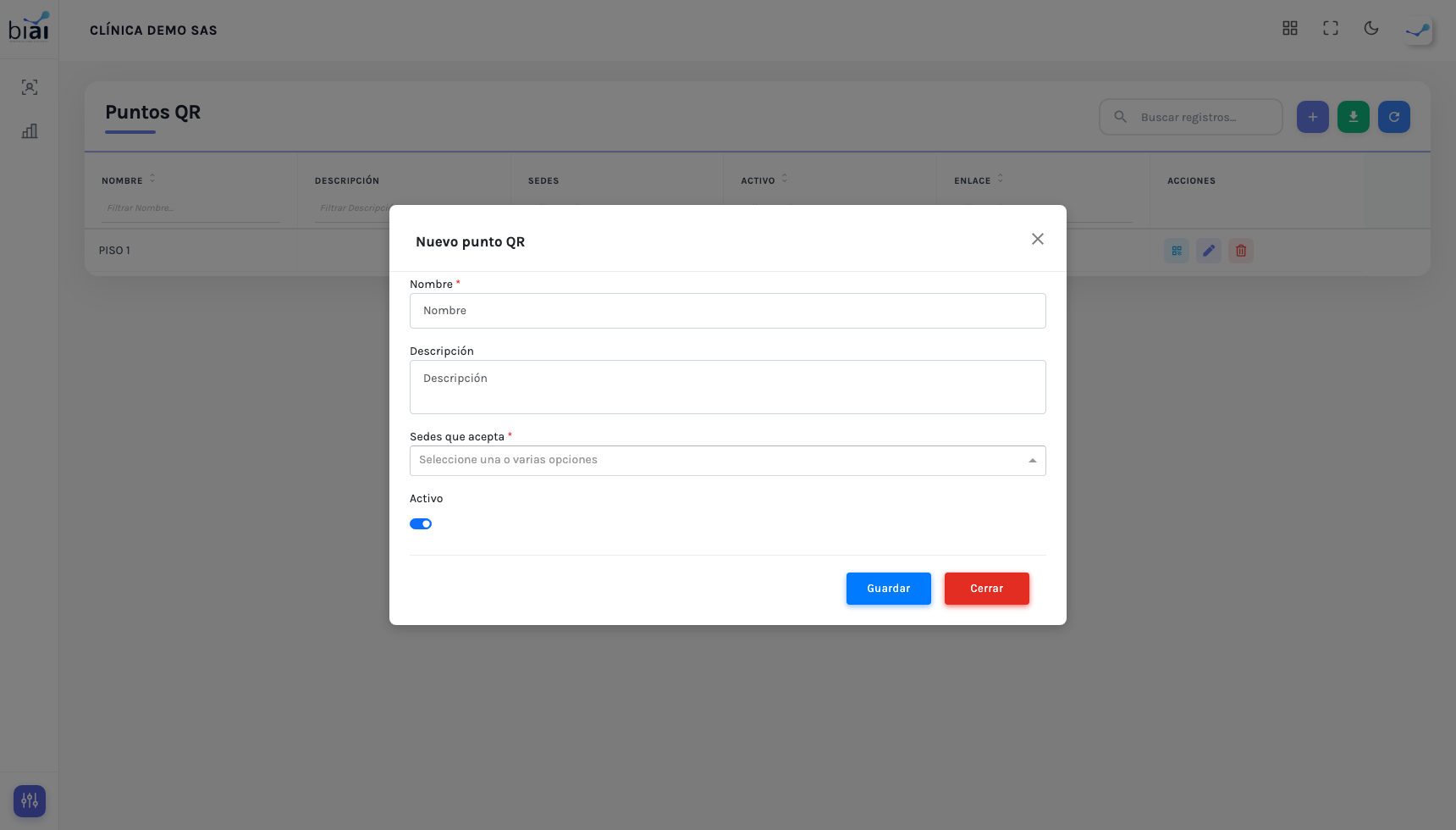
Task: Click the Buscar registros search field
Action: click(x=1191, y=117)
